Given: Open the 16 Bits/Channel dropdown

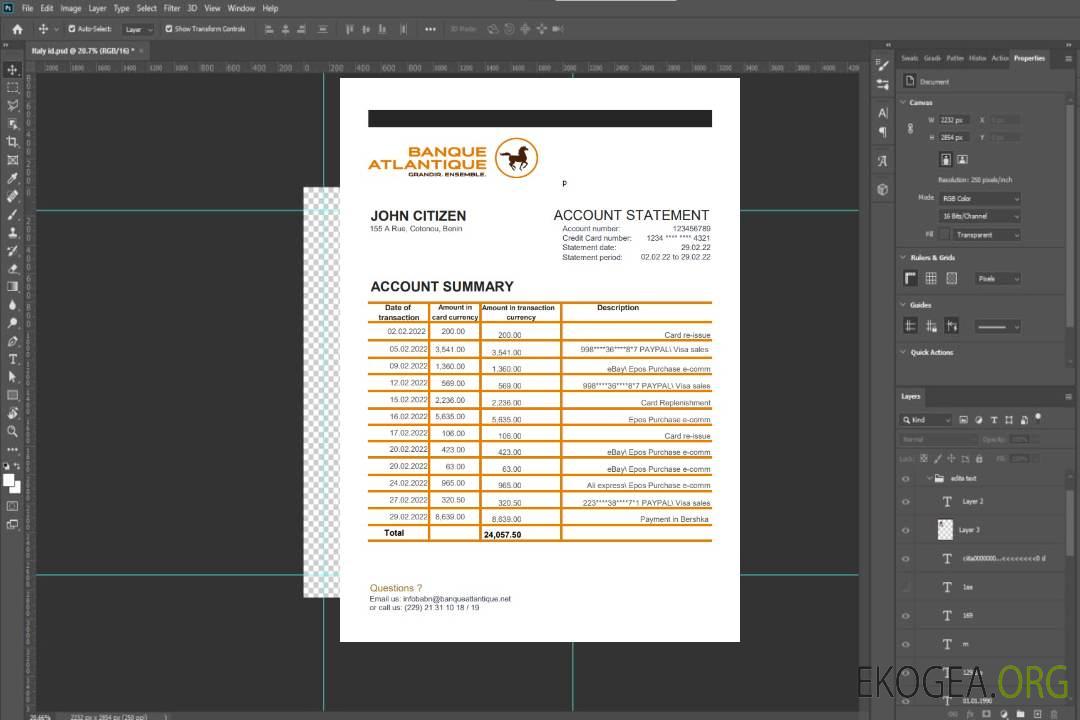Looking at the screenshot, I should click(x=979, y=216).
